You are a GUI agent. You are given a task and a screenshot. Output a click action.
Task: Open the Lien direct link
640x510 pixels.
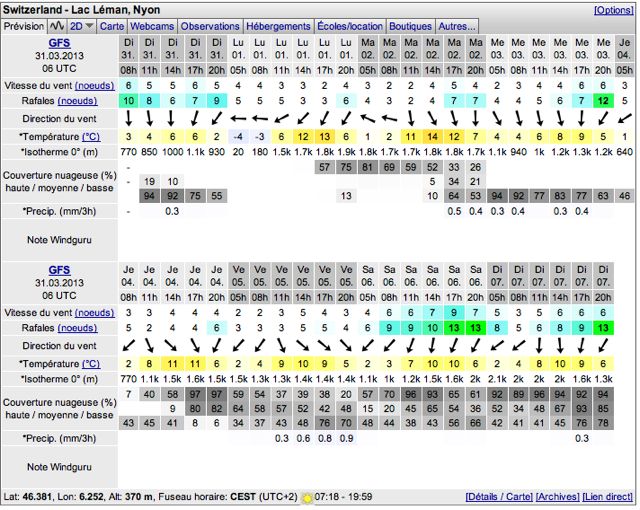point(609,497)
